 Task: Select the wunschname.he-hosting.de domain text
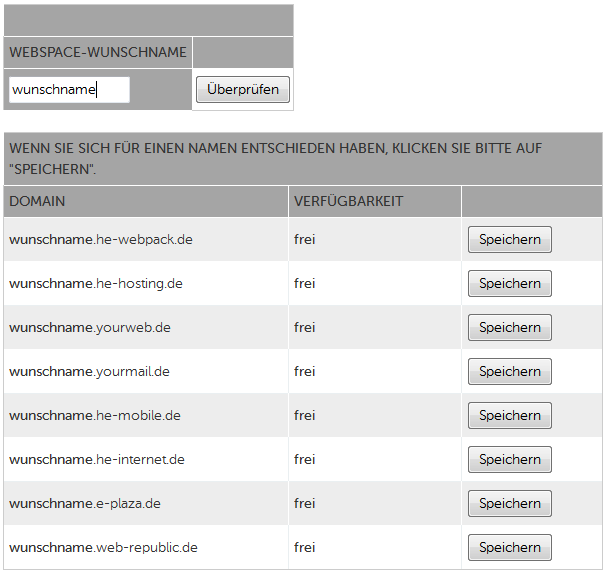[96, 284]
